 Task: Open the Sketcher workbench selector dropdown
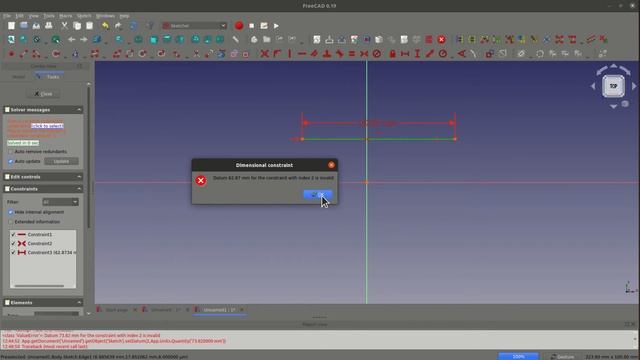tap(195, 26)
